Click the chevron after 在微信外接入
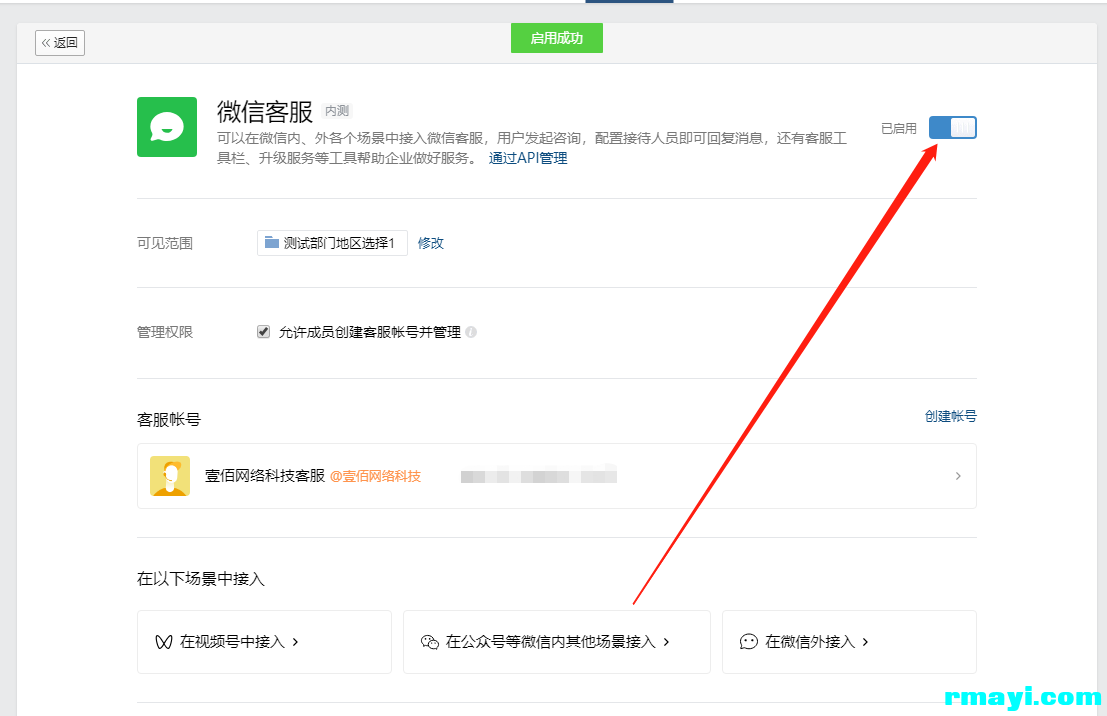The height and width of the screenshot is (716, 1107). point(865,642)
